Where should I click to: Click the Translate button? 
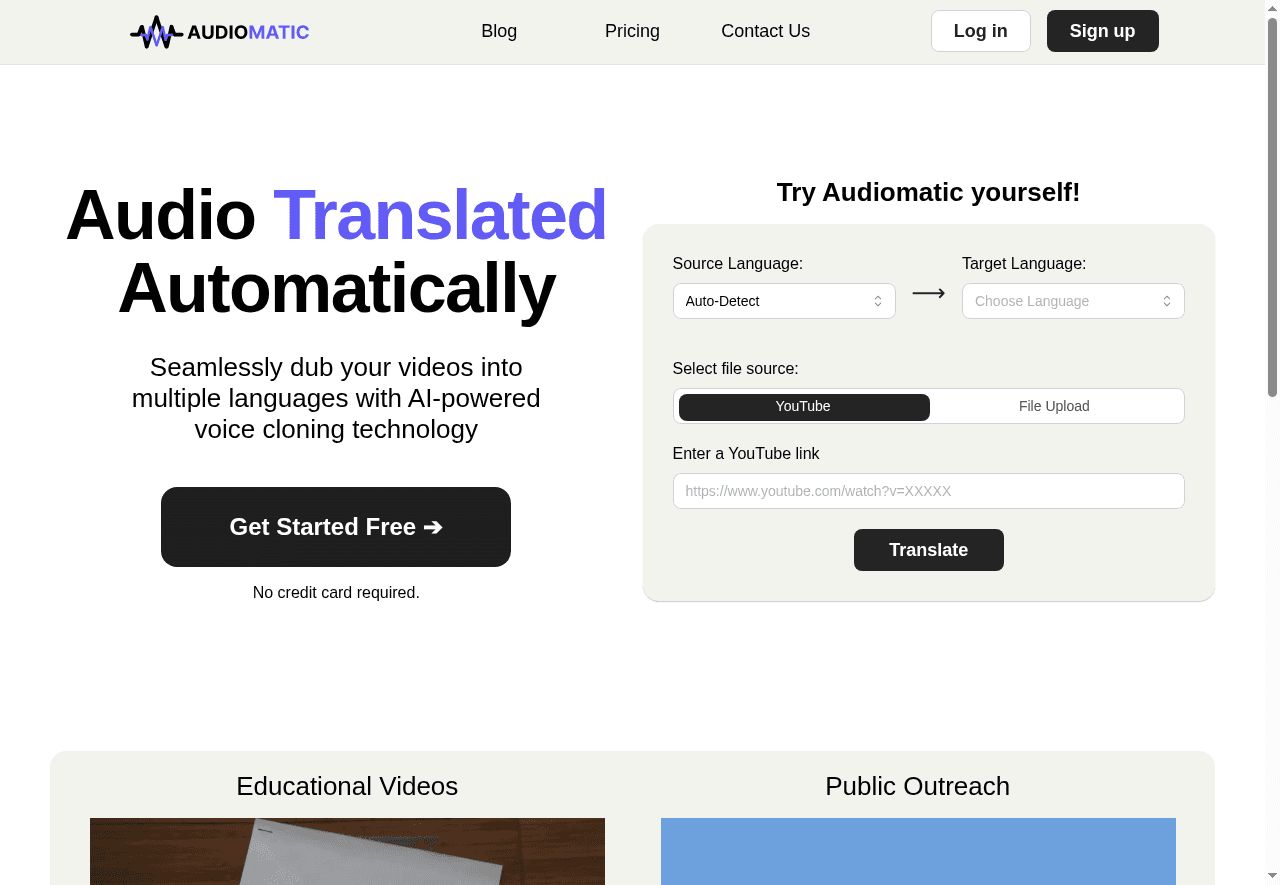click(928, 550)
